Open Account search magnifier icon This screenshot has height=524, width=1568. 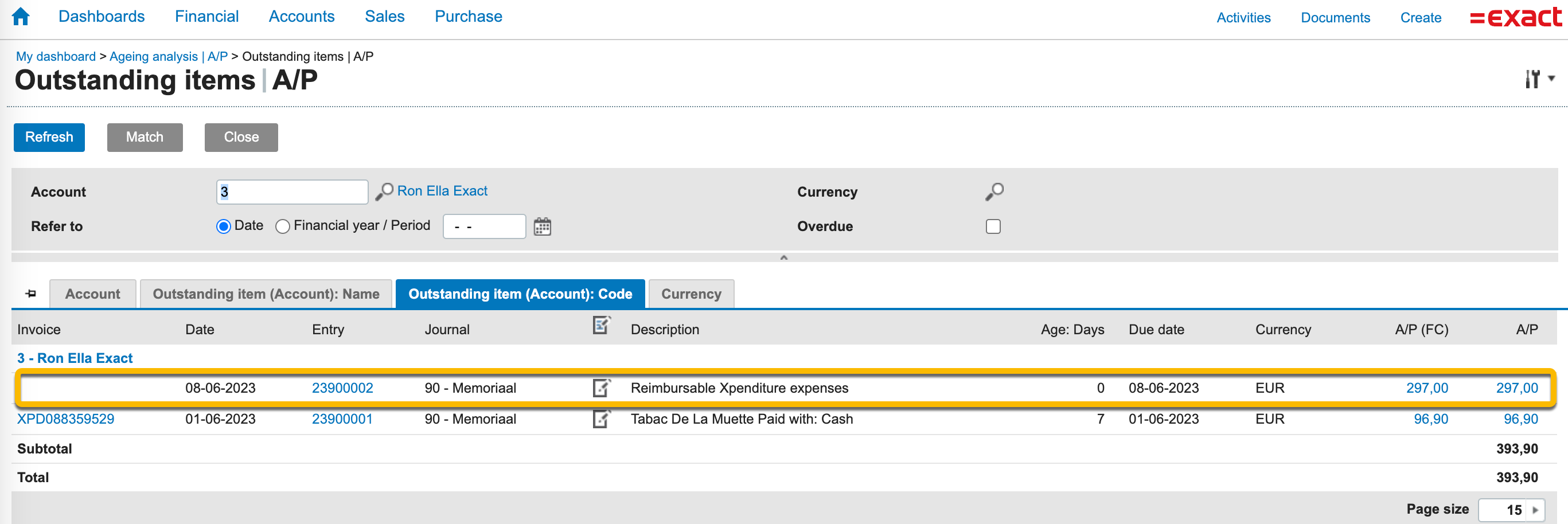(384, 191)
